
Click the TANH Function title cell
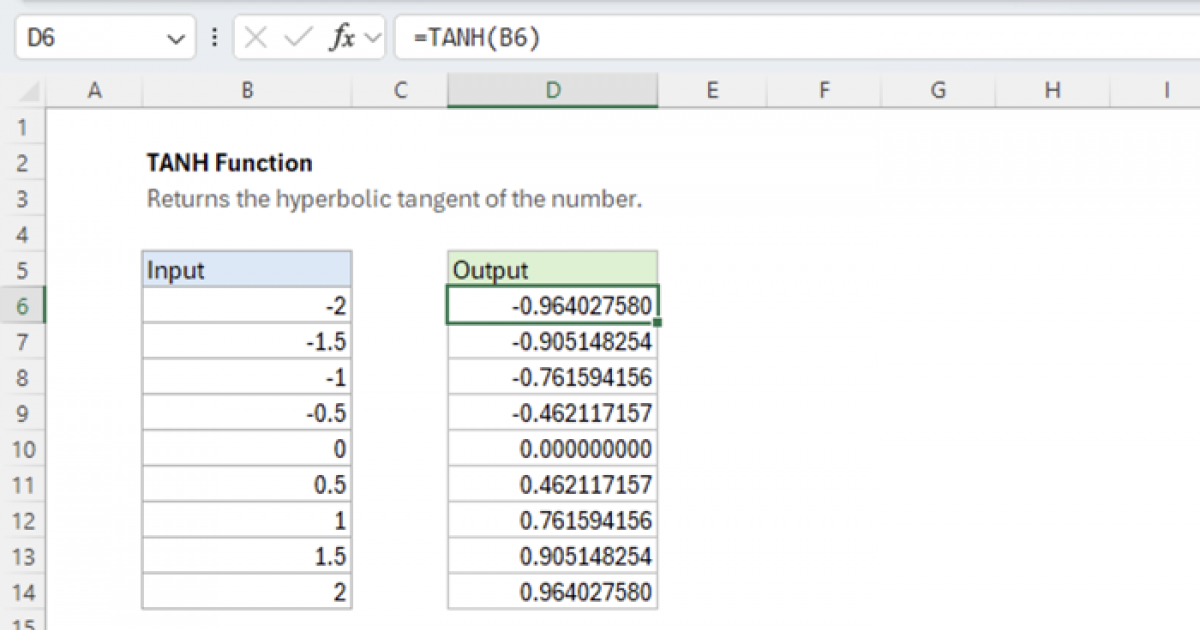[x=230, y=162]
